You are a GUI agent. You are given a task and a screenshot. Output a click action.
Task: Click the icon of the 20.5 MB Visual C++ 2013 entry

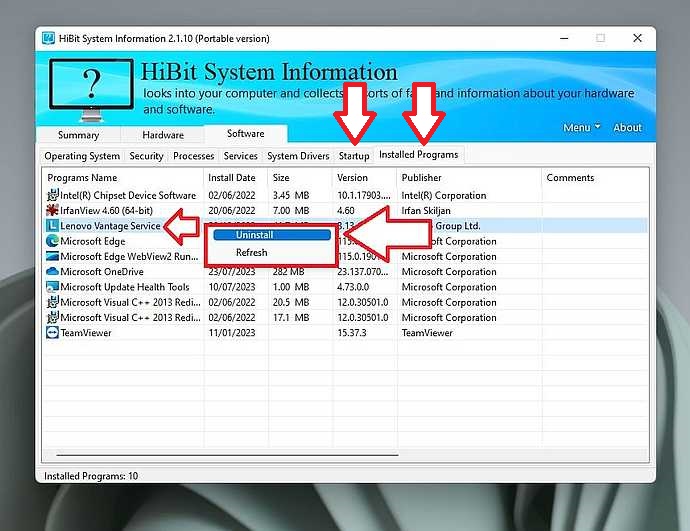pyautogui.click(x=52, y=302)
